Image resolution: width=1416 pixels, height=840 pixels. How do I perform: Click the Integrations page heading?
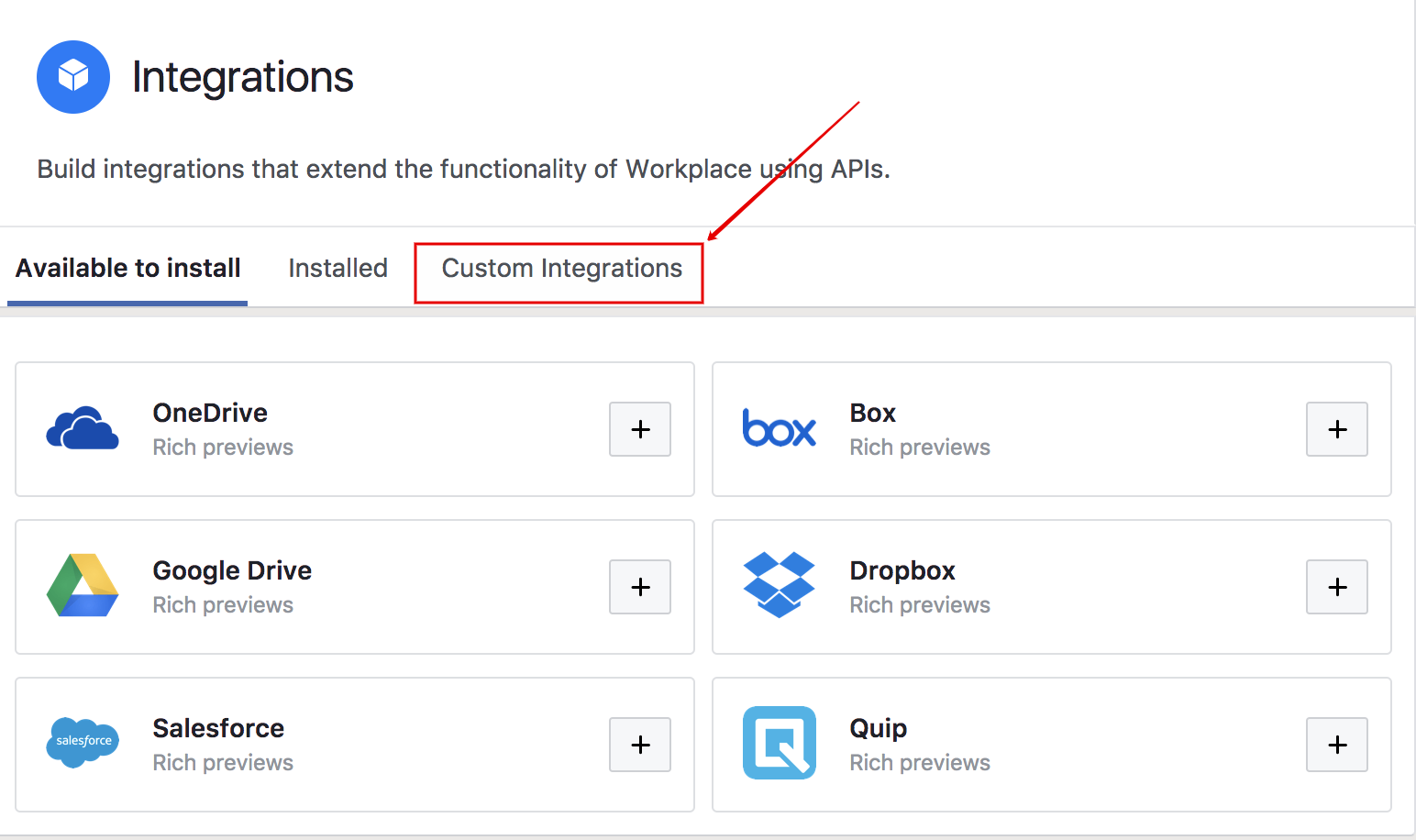coord(242,77)
